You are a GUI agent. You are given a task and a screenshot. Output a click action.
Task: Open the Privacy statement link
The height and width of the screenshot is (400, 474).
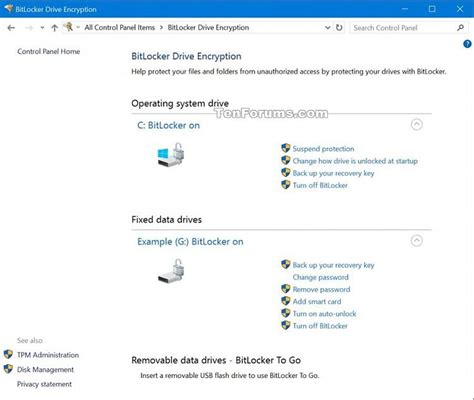[x=44, y=384]
